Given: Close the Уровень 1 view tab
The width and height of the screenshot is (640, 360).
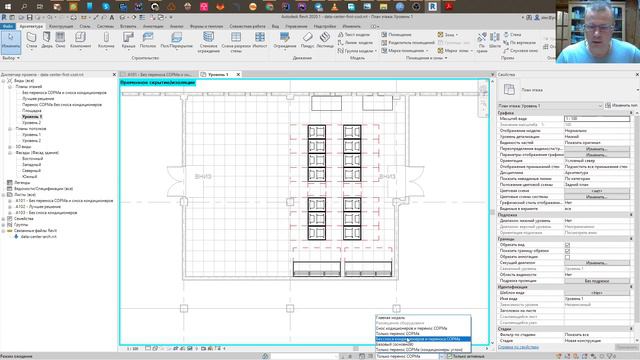Looking at the screenshot, I should (238, 74).
